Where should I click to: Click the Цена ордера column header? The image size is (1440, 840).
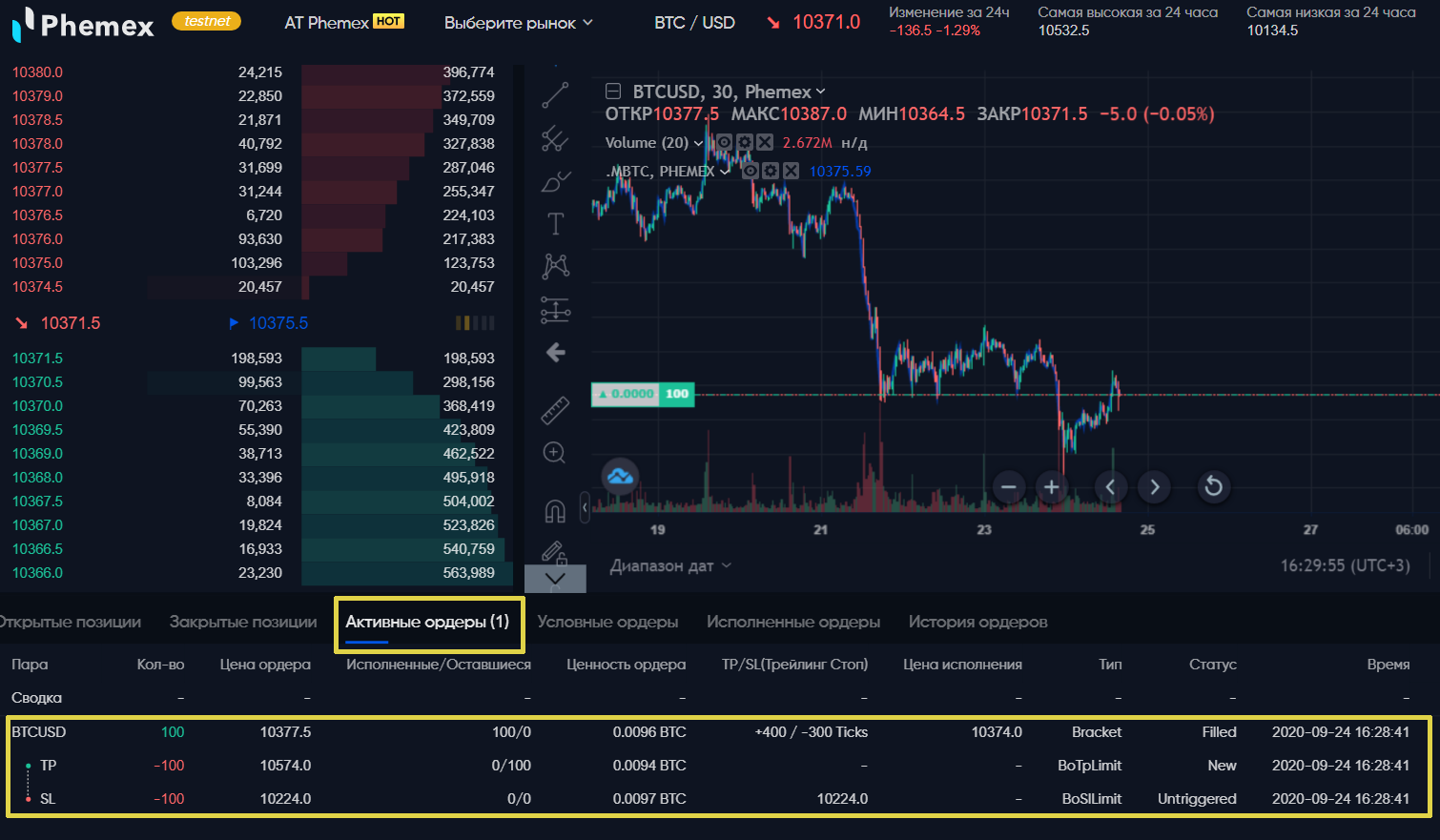[265, 665]
